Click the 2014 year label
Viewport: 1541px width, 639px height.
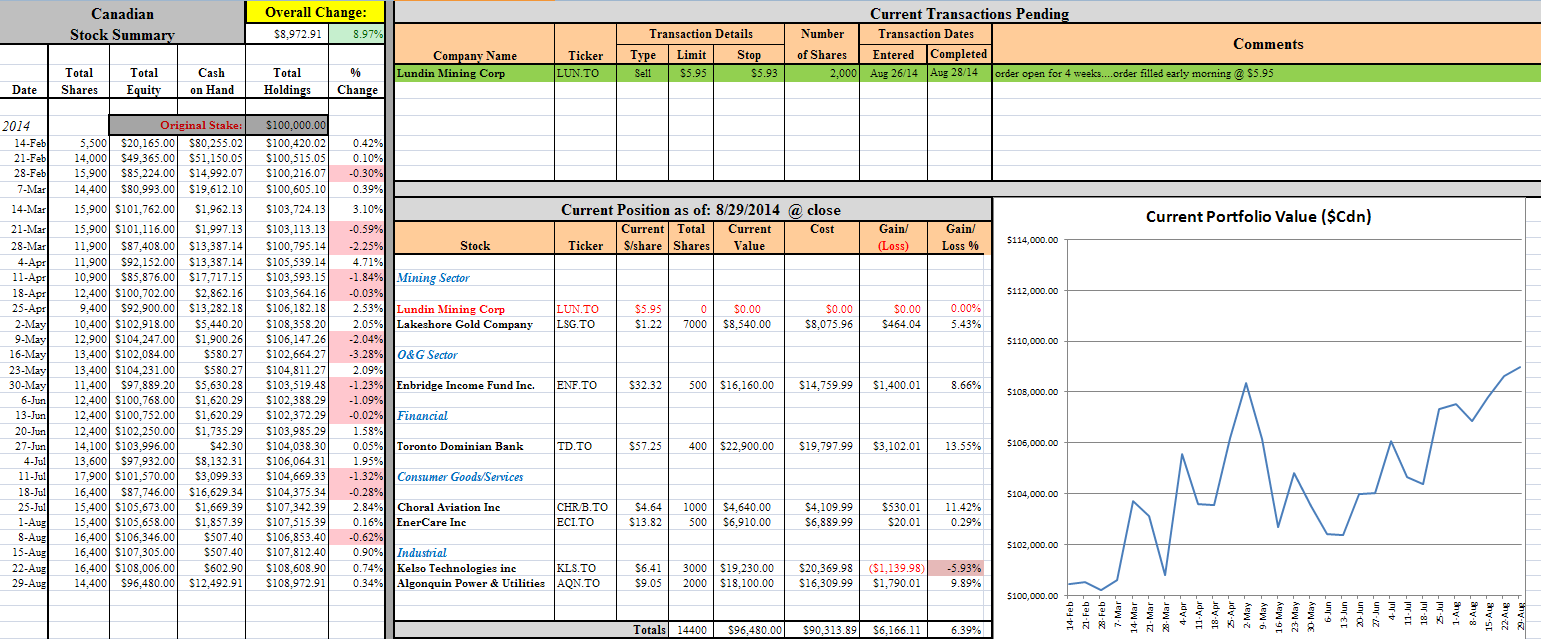coord(17,126)
